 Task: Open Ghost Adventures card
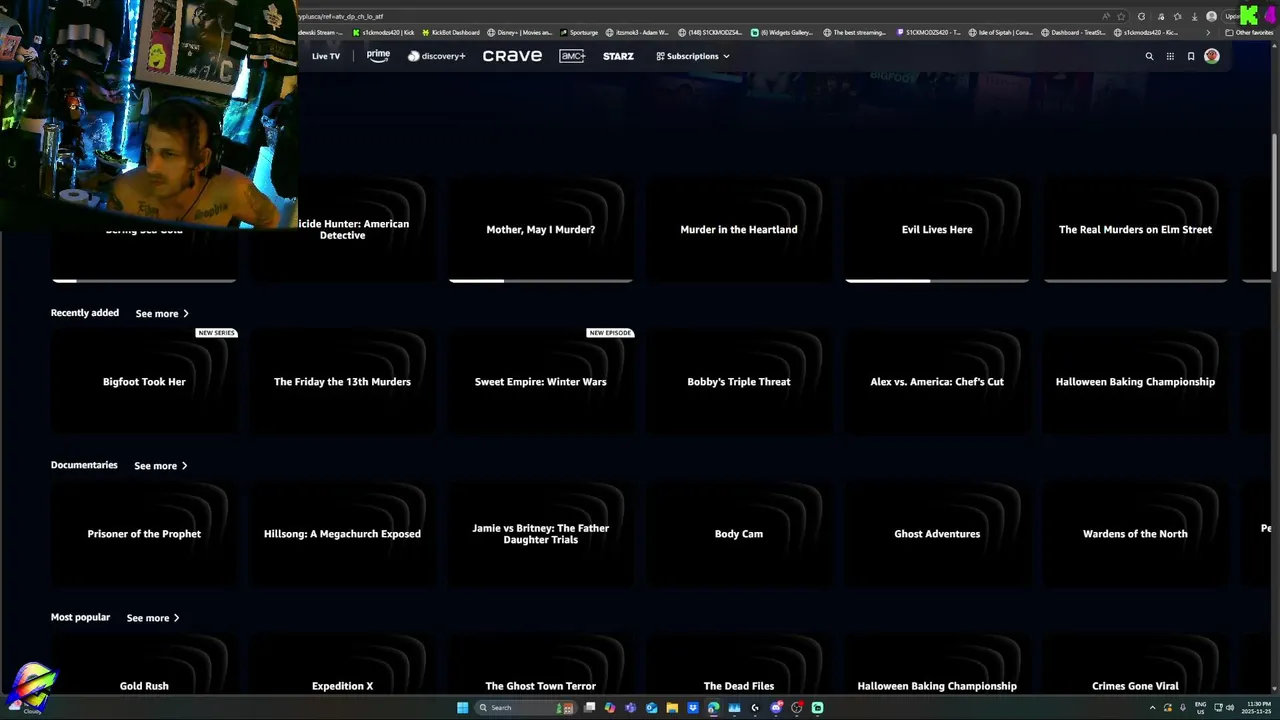point(937,534)
